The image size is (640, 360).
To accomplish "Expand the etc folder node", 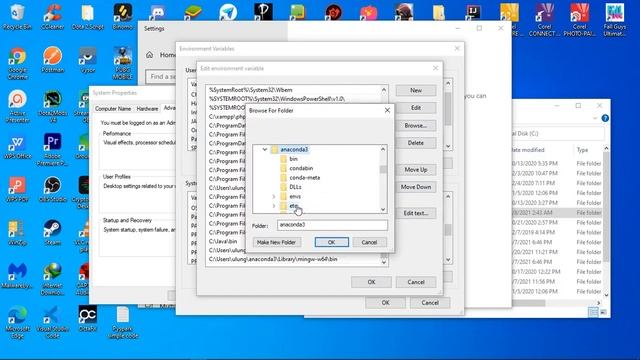I will [273, 206].
